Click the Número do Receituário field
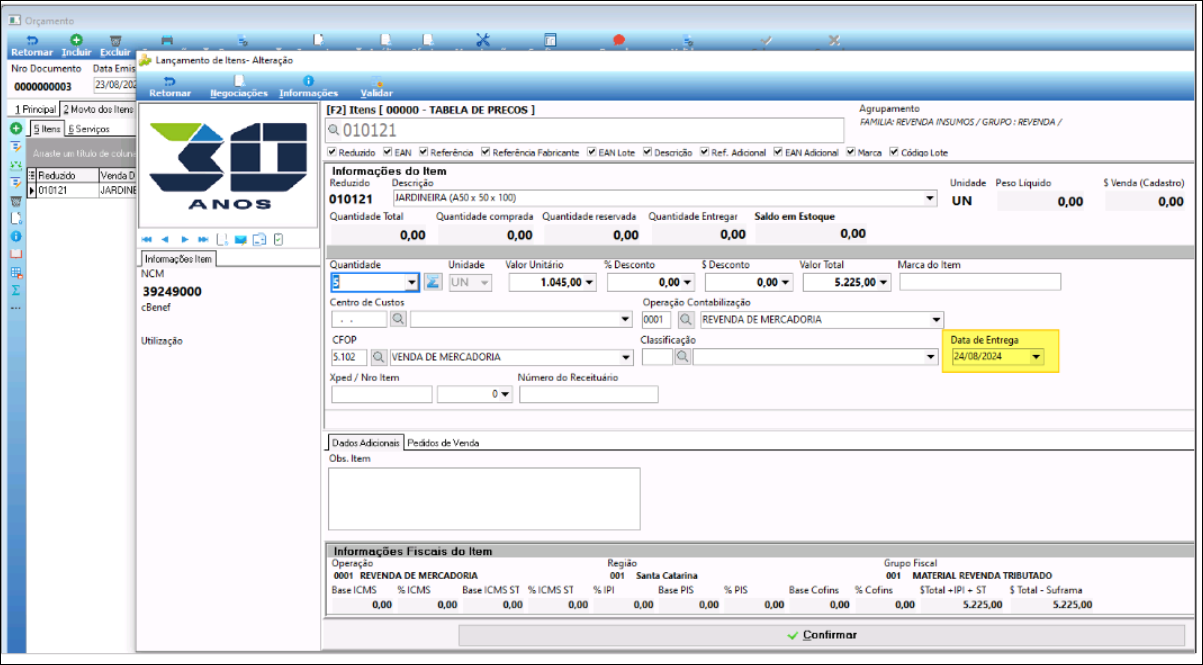Image resolution: width=1203 pixels, height=665 pixels. [589, 394]
